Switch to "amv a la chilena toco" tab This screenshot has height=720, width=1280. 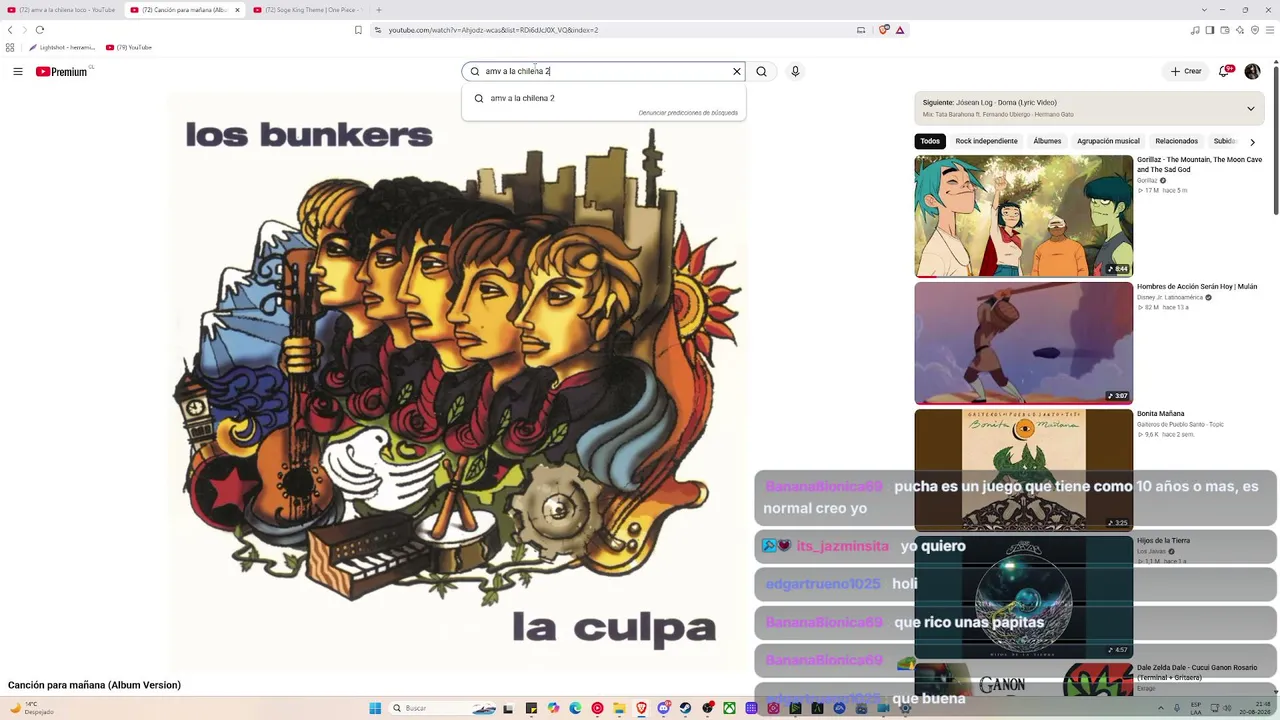[x=62, y=10]
